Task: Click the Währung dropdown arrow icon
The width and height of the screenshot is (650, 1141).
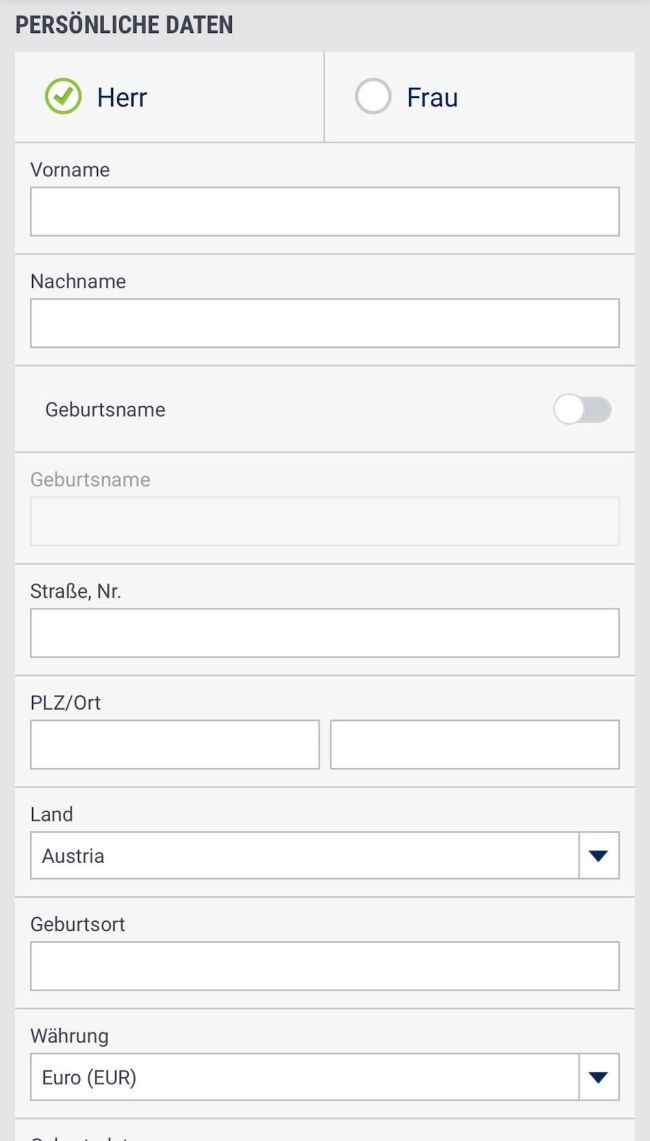Action: coord(599,1077)
